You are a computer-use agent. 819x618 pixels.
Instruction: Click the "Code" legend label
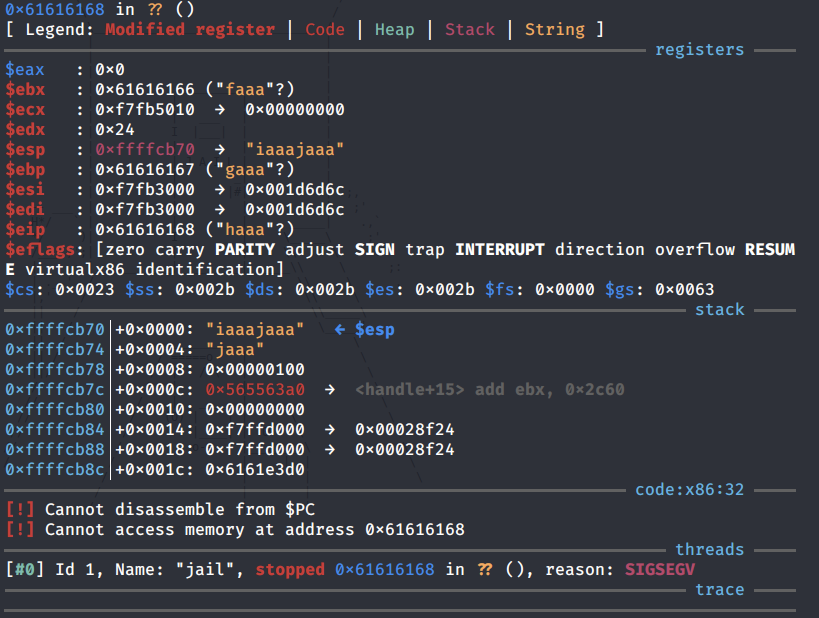(x=325, y=29)
